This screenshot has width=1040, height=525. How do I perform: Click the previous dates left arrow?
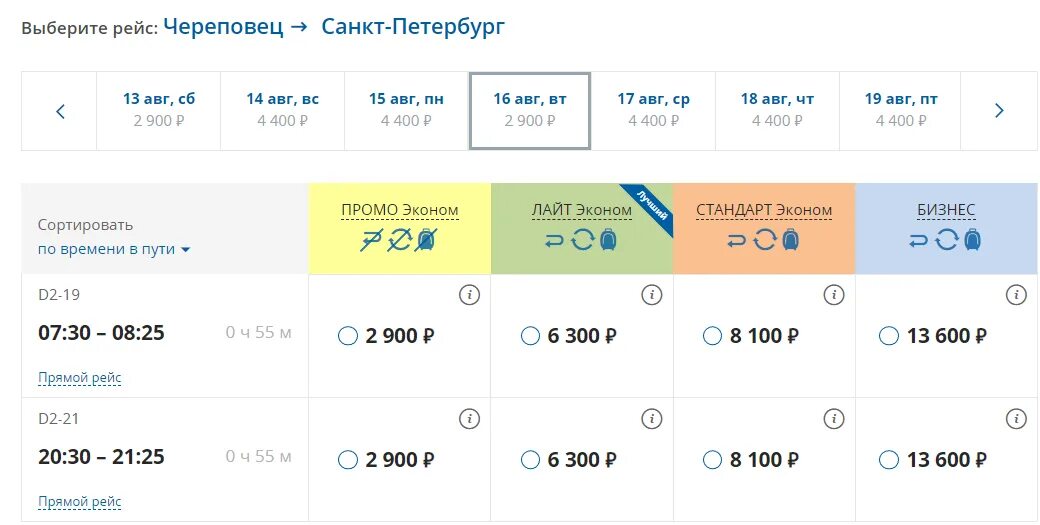pyautogui.click(x=60, y=111)
